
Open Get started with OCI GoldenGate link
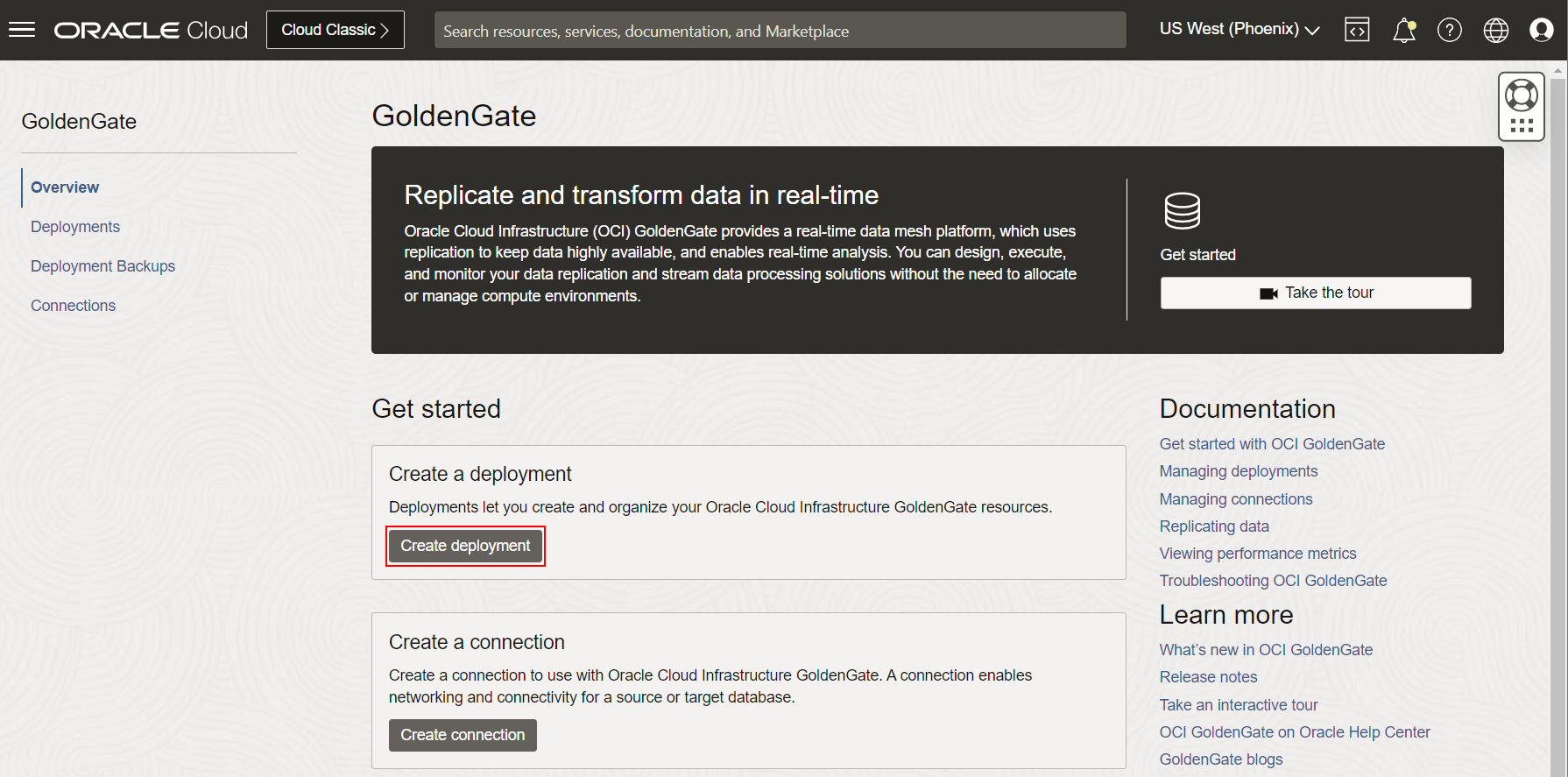pyautogui.click(x=1272, y=444)
